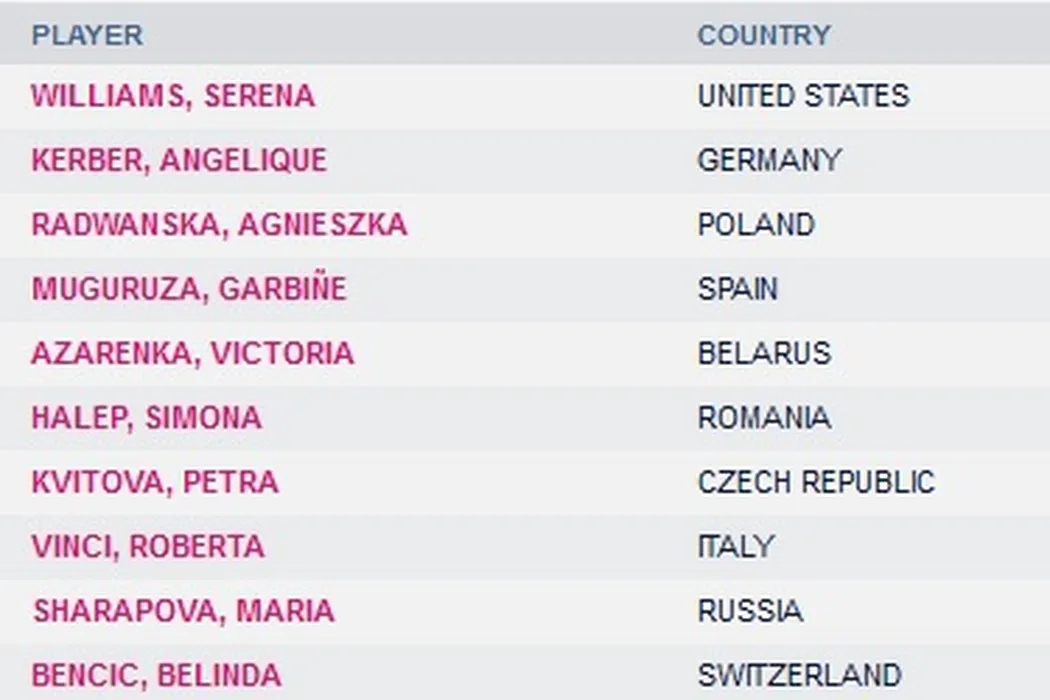Image resolution: width=1050 pixels, height=700 pixels.
Task: Select the Czech Republic country cell
Action: tap(815, 482)
